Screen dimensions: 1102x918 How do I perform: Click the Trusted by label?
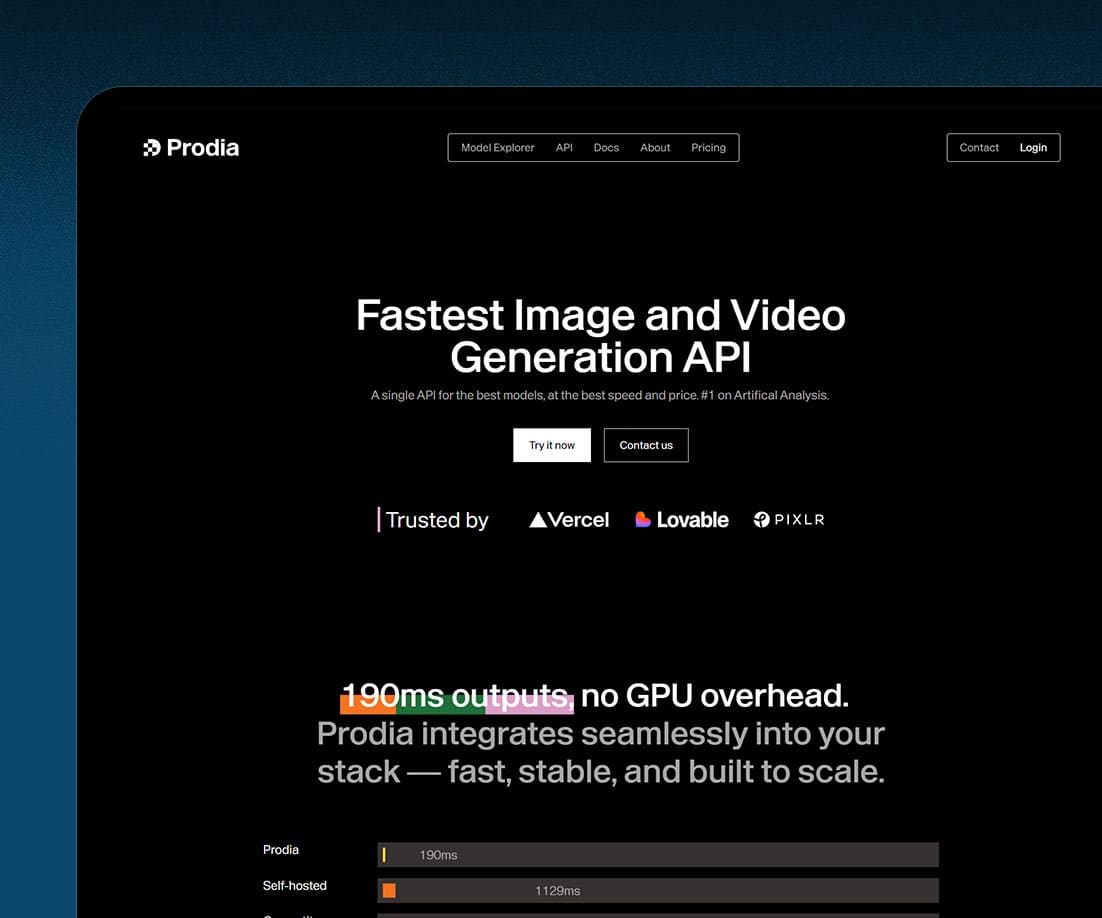click(436, 520)
